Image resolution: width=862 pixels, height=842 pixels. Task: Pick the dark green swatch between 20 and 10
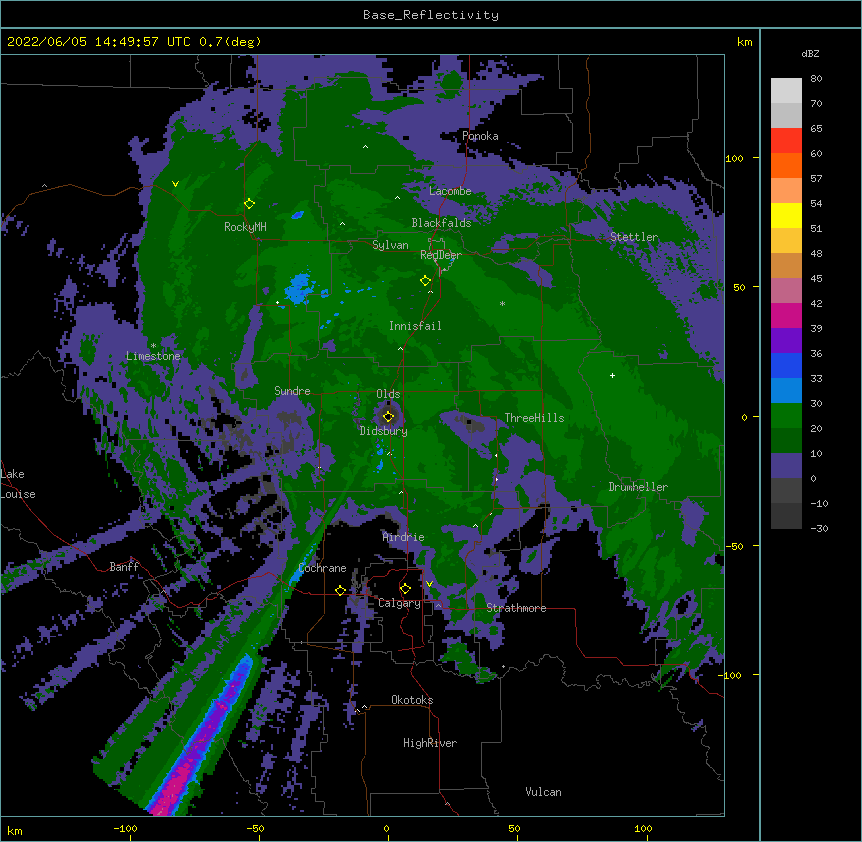(x=786, y=440)
